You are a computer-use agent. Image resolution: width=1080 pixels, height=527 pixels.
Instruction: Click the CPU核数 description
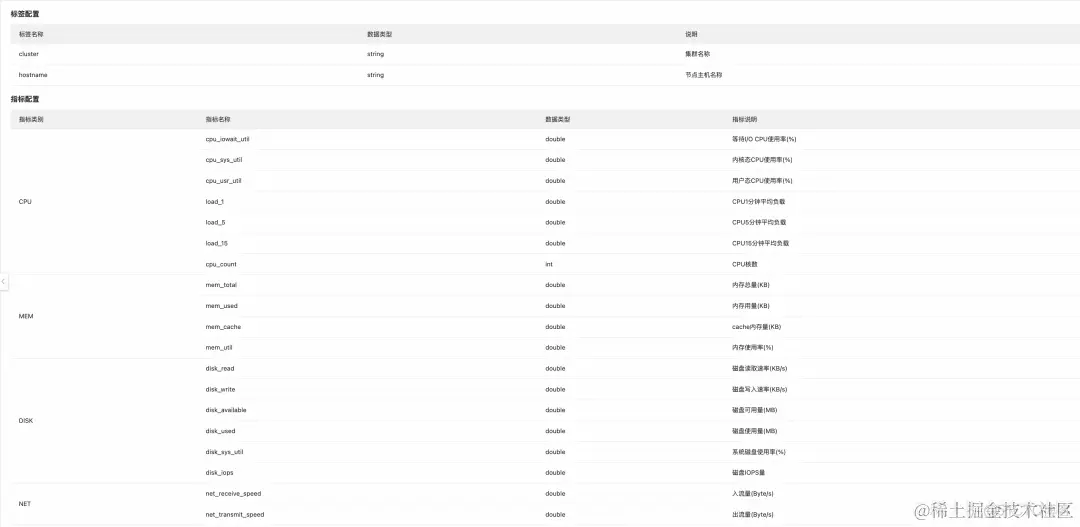[745, 264]
